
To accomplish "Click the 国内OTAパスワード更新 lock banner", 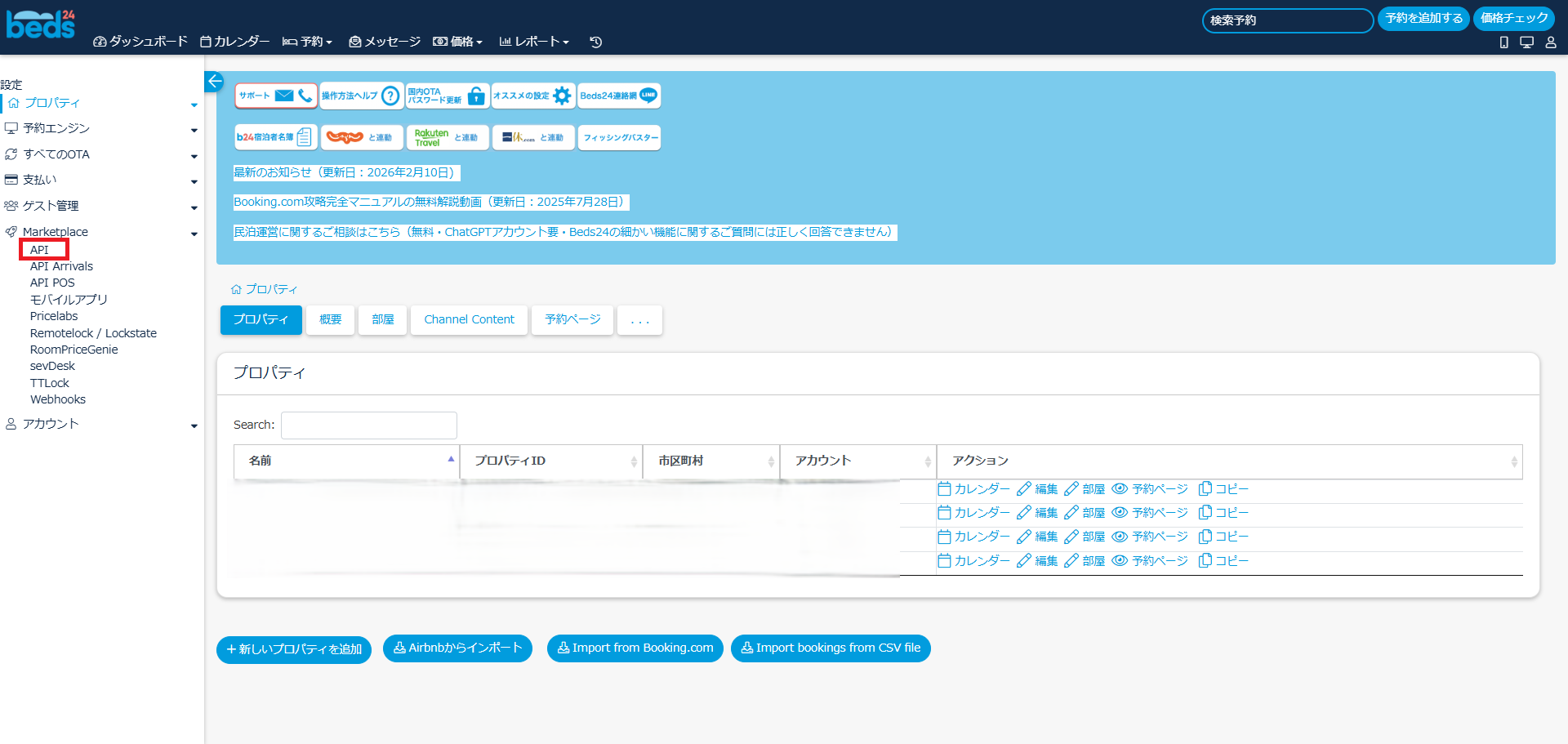I will pyautogui.click(x=448, y=96).
